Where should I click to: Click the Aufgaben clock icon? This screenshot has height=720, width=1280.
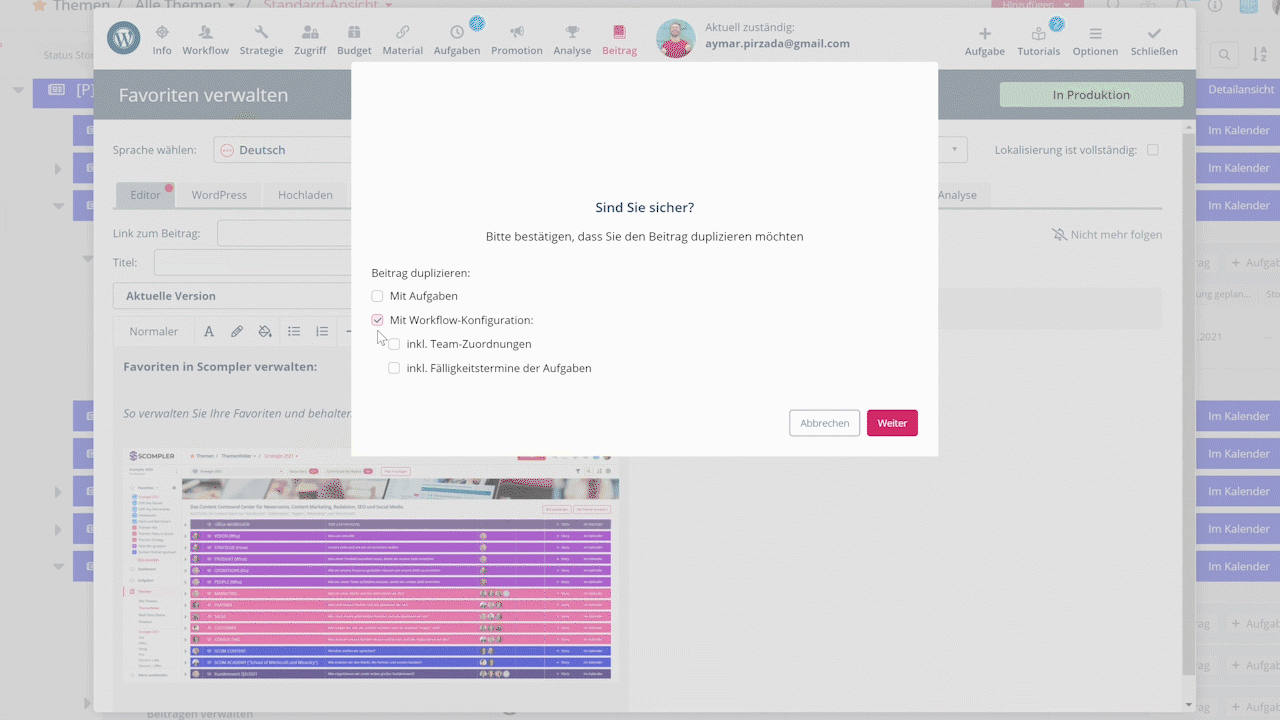click(457, 33)
